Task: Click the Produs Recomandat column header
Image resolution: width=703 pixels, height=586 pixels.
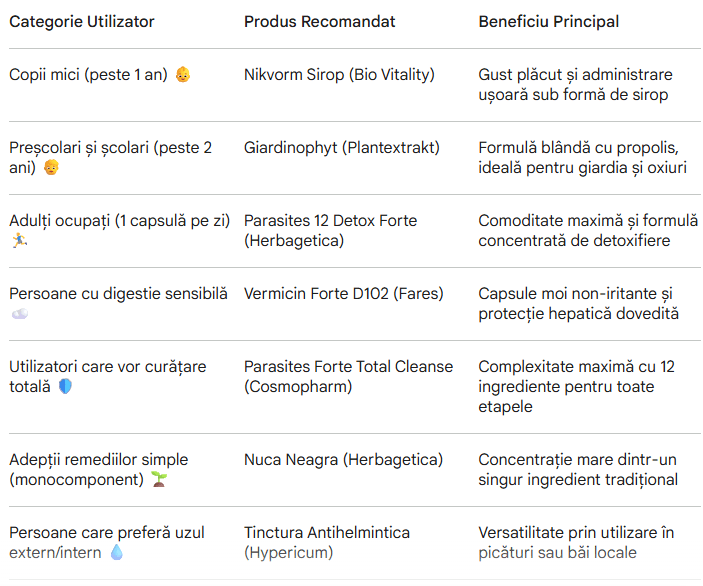Action: click(x=320, y=21)
